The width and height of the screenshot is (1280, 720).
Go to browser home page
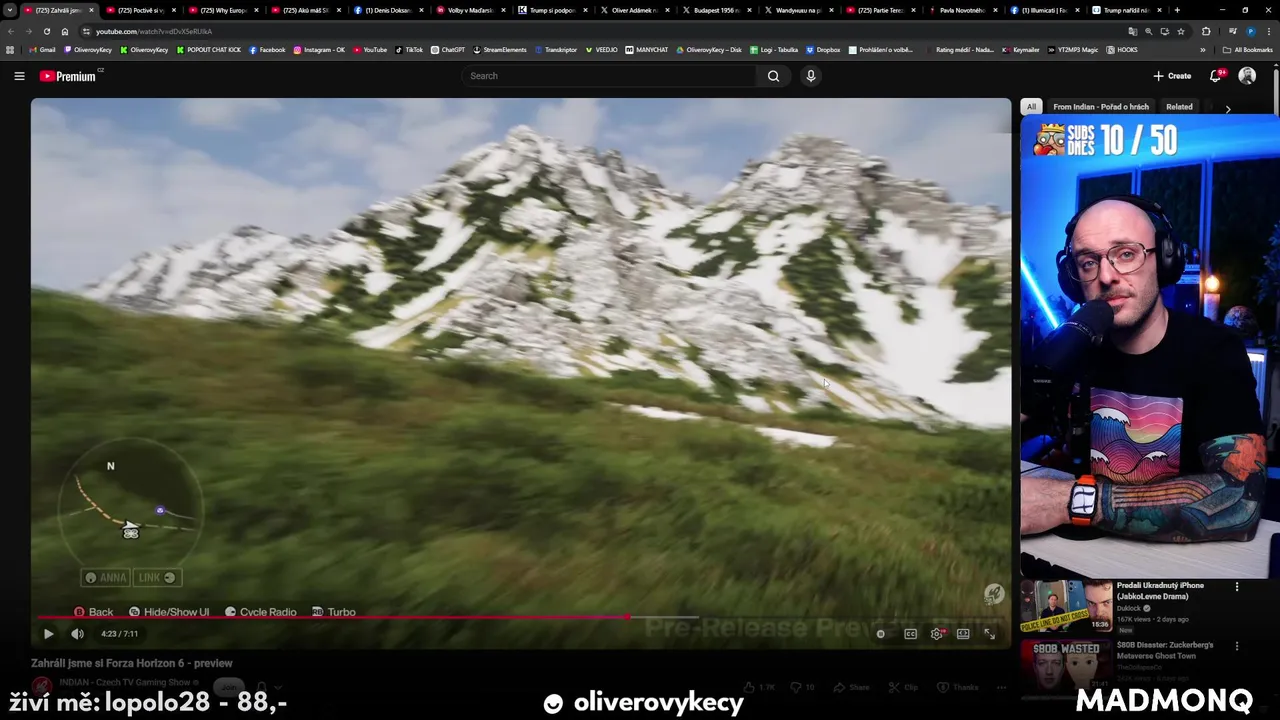click(65, 31)
